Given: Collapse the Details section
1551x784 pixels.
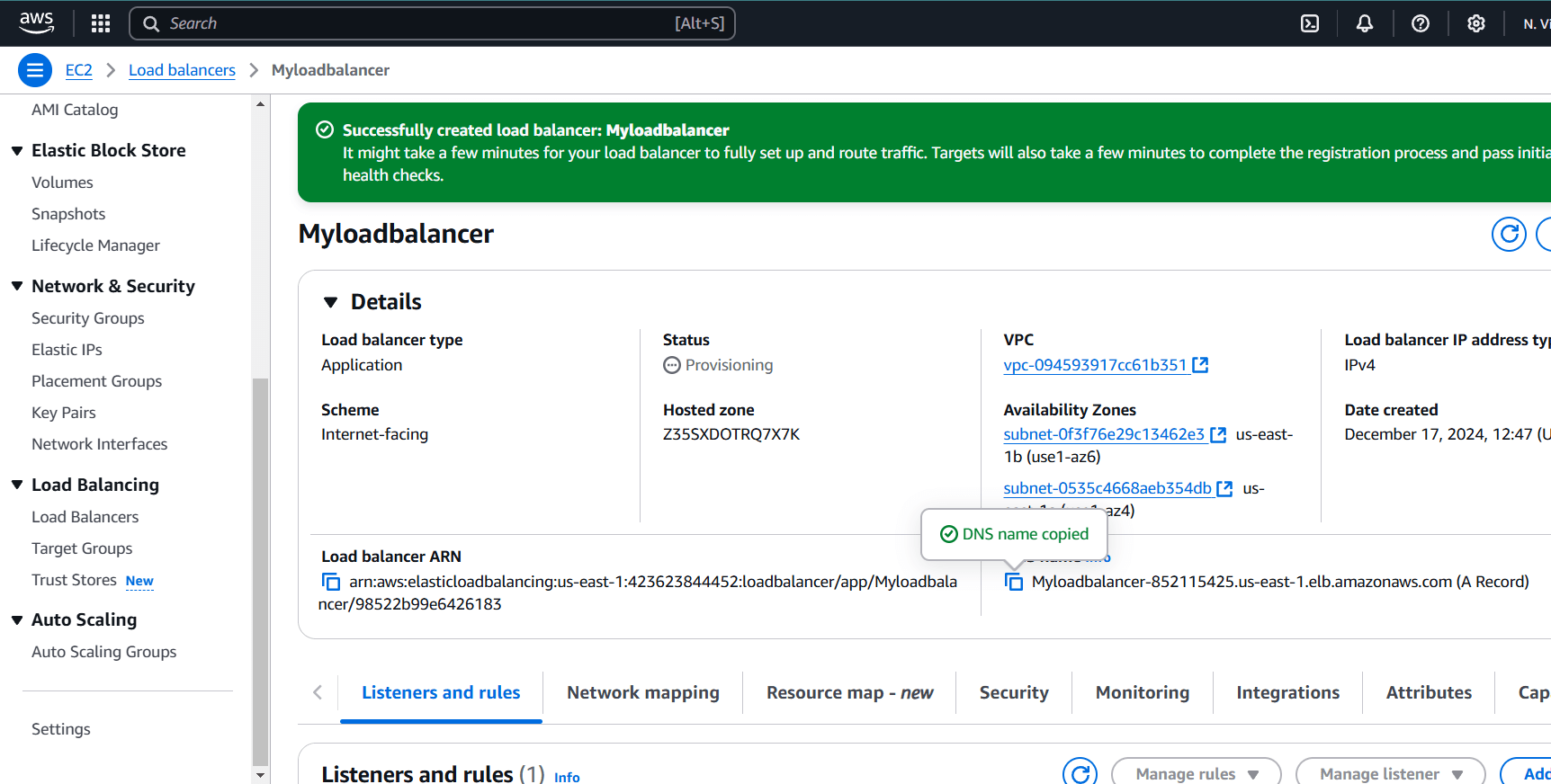Looking at the screenshot, I should pyautogui.click(x=330, y=302).
